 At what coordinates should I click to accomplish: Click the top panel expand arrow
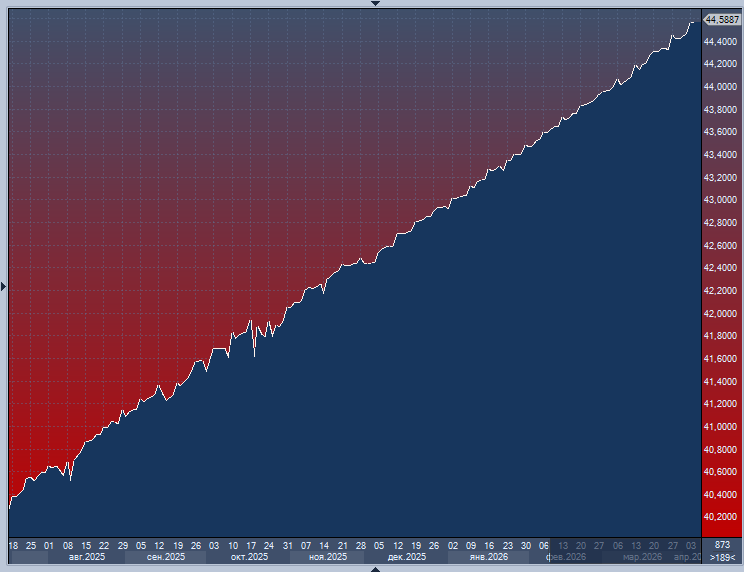coord(375,3)
